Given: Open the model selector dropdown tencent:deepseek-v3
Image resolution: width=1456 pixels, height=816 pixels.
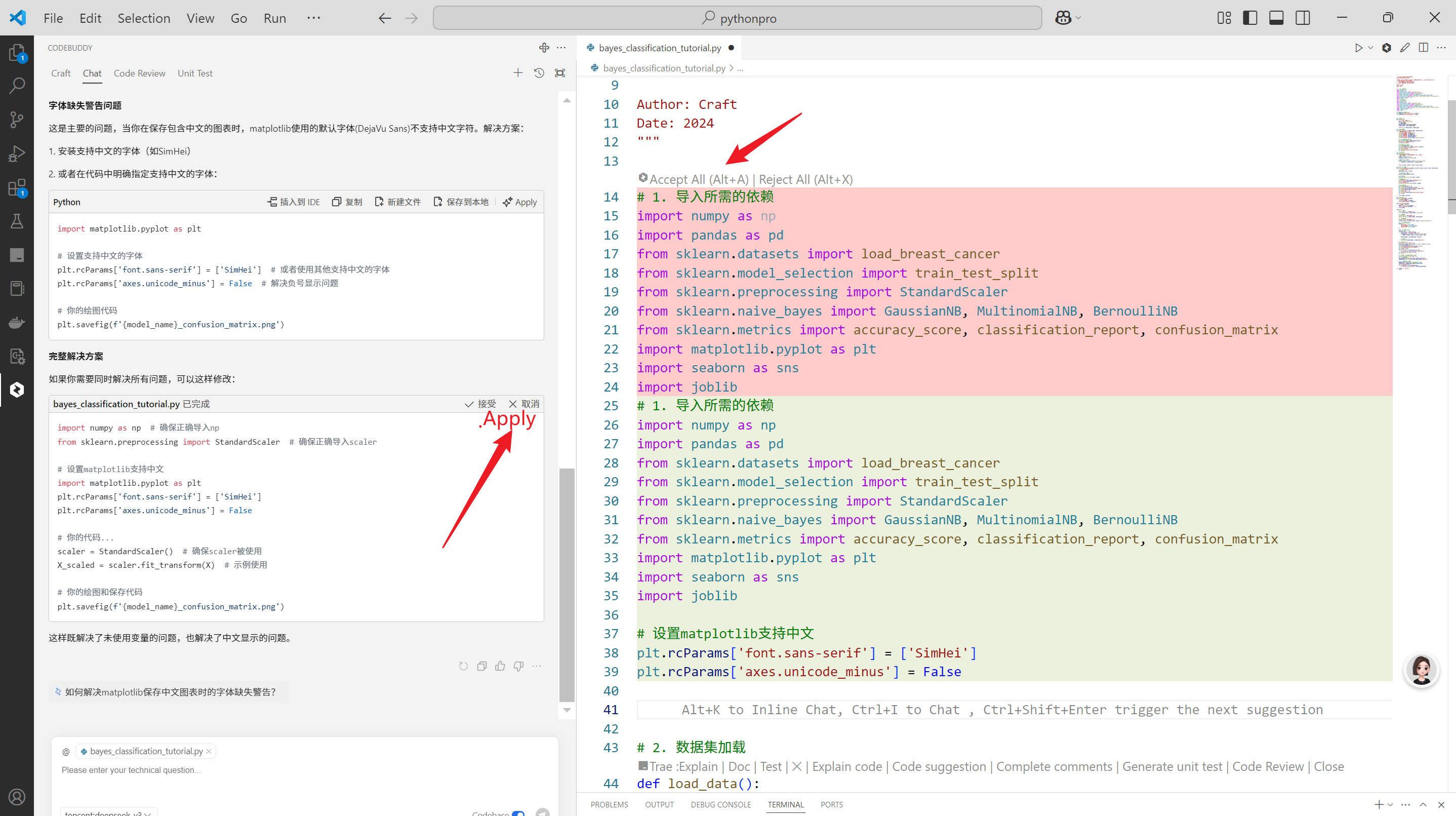Looking at the screenshot, I should 108,812.
